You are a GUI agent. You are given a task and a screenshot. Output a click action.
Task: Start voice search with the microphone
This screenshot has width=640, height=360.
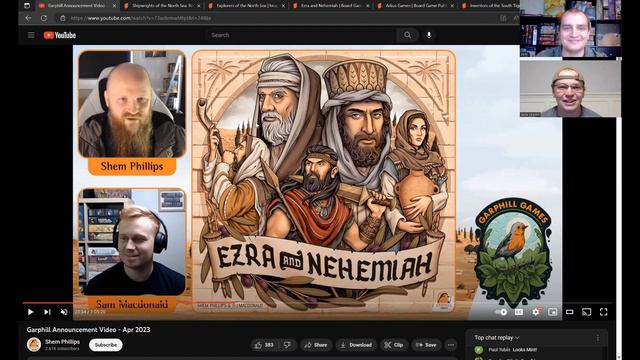pyautogui.click(x=429, y=35)
